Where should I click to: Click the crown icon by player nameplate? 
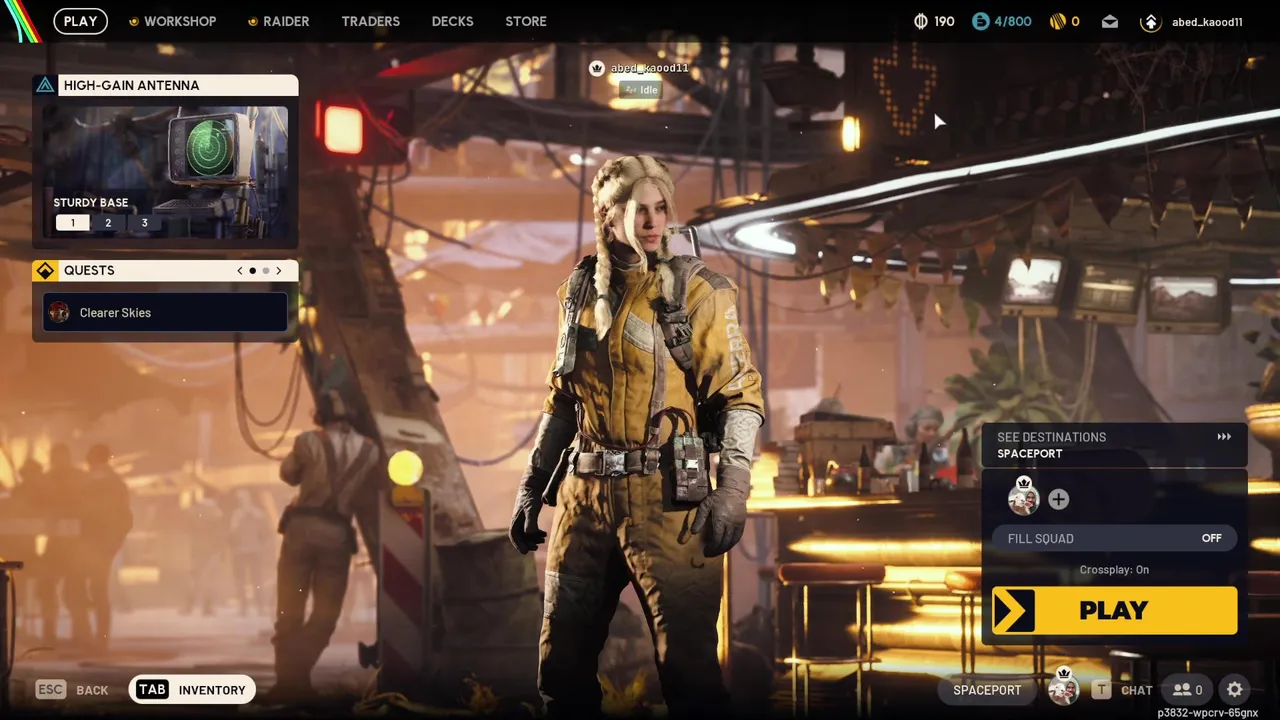(597, 68)
